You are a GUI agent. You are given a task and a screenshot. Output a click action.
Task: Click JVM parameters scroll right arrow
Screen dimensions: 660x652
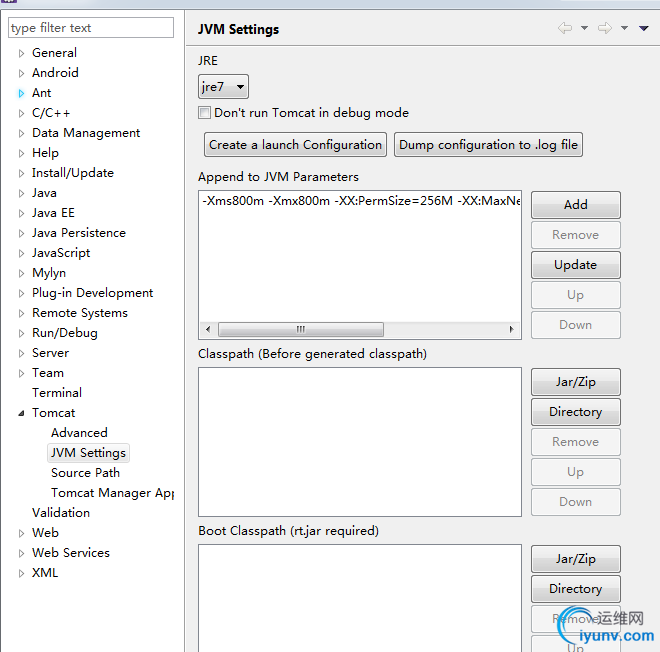[x=511, y=329]
